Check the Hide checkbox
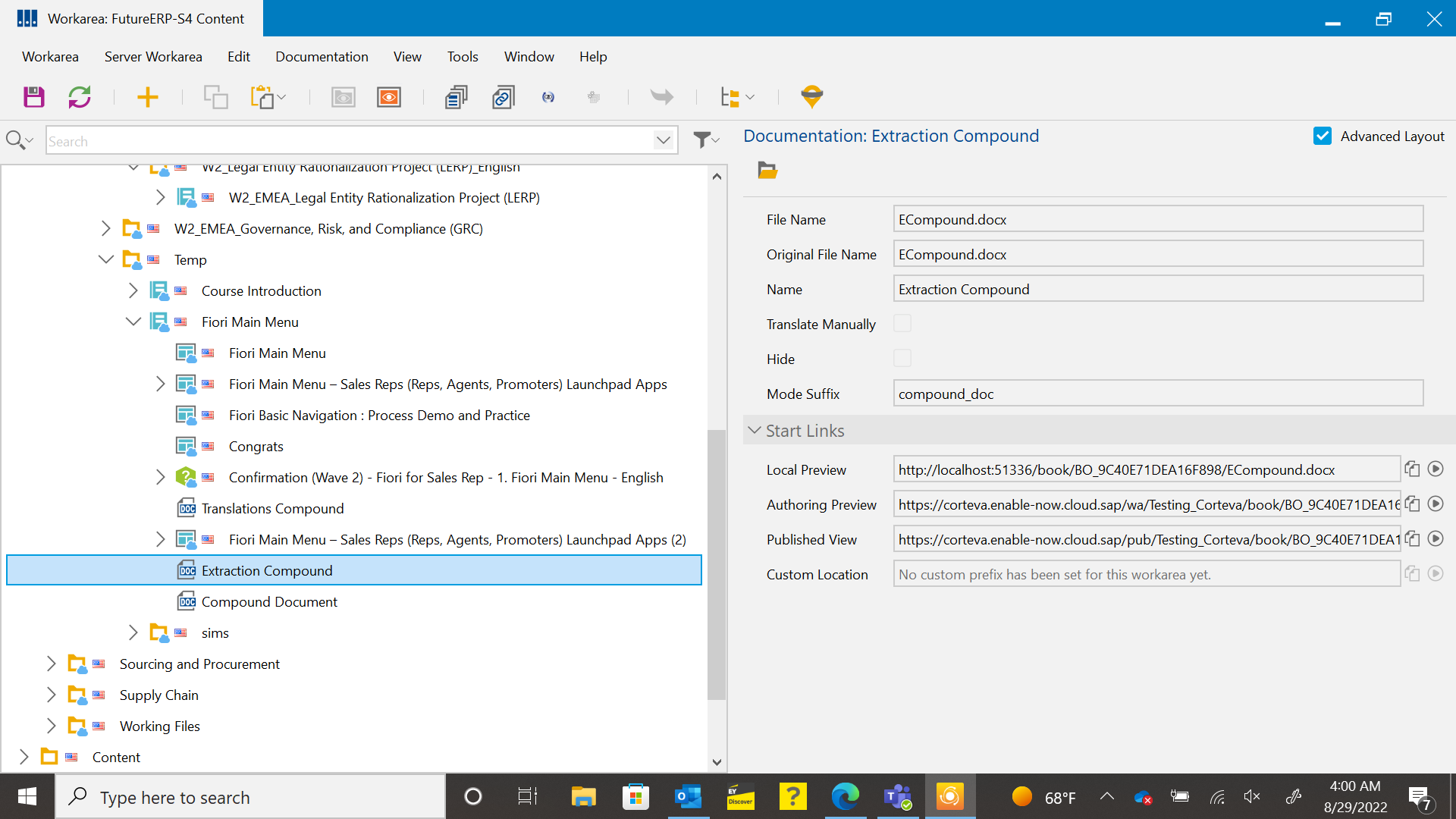The image size is (1456, 819). click(x=902, y=359)
